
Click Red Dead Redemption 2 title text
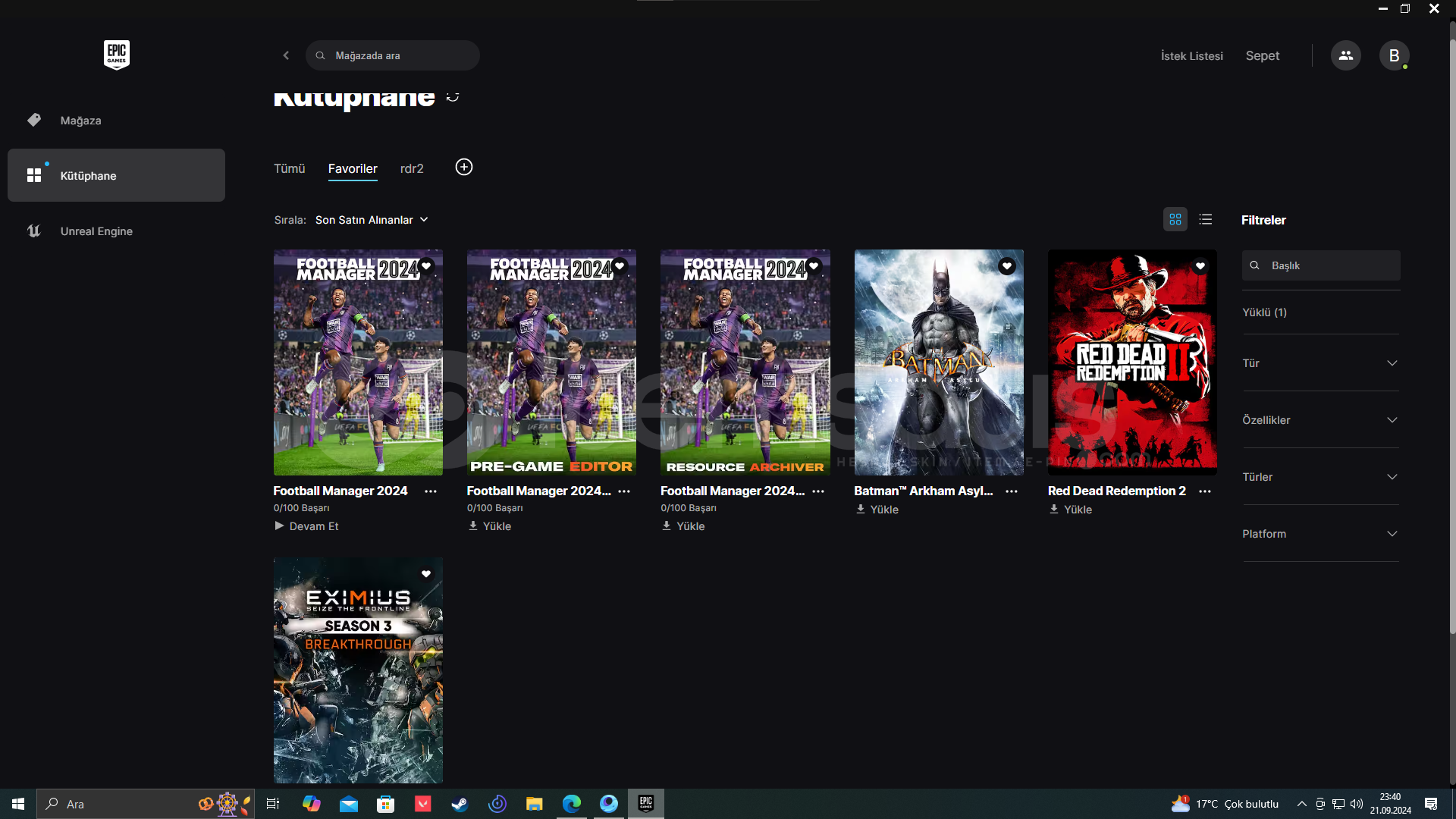point(1117,491)
